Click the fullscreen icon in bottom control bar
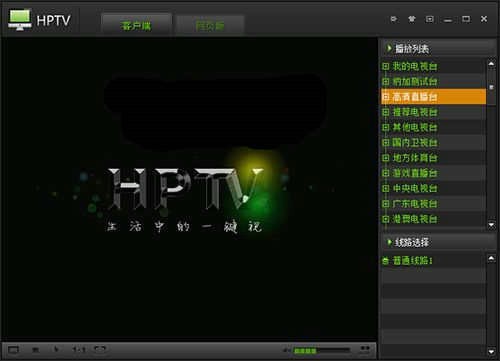 pos(14,350)
